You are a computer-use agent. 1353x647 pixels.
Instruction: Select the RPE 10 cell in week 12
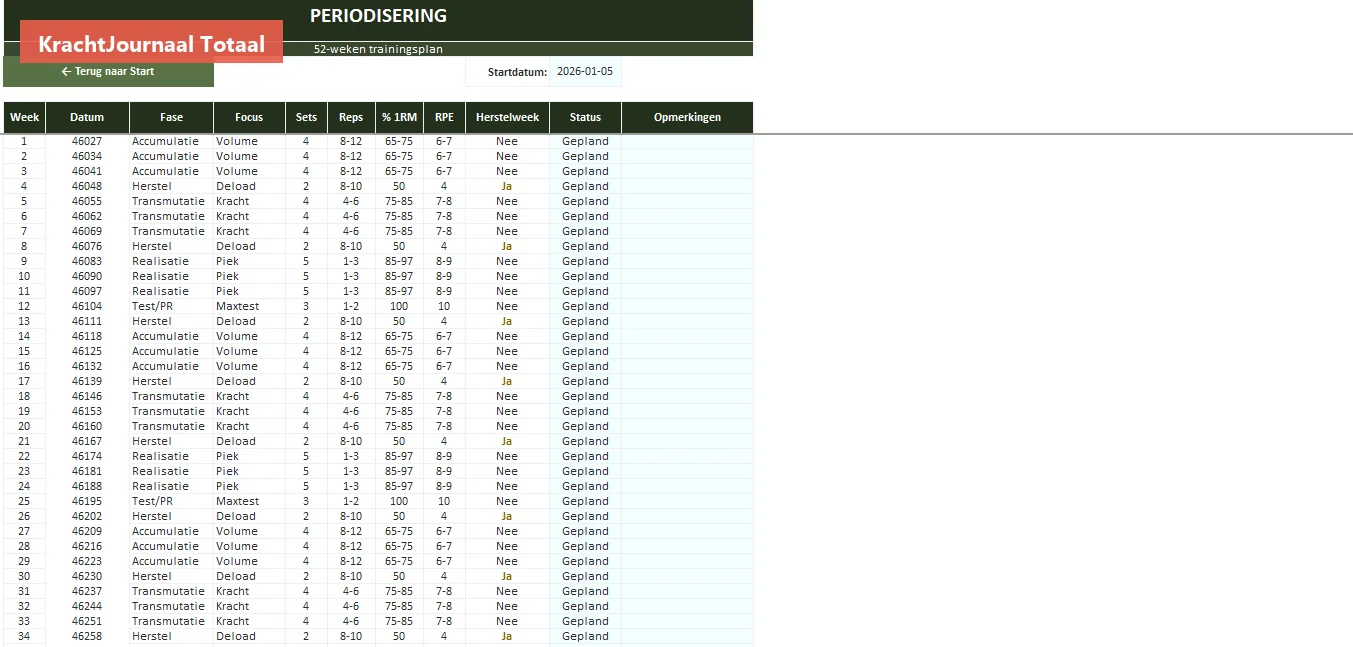pyautogui.click(x=444, y=306)
